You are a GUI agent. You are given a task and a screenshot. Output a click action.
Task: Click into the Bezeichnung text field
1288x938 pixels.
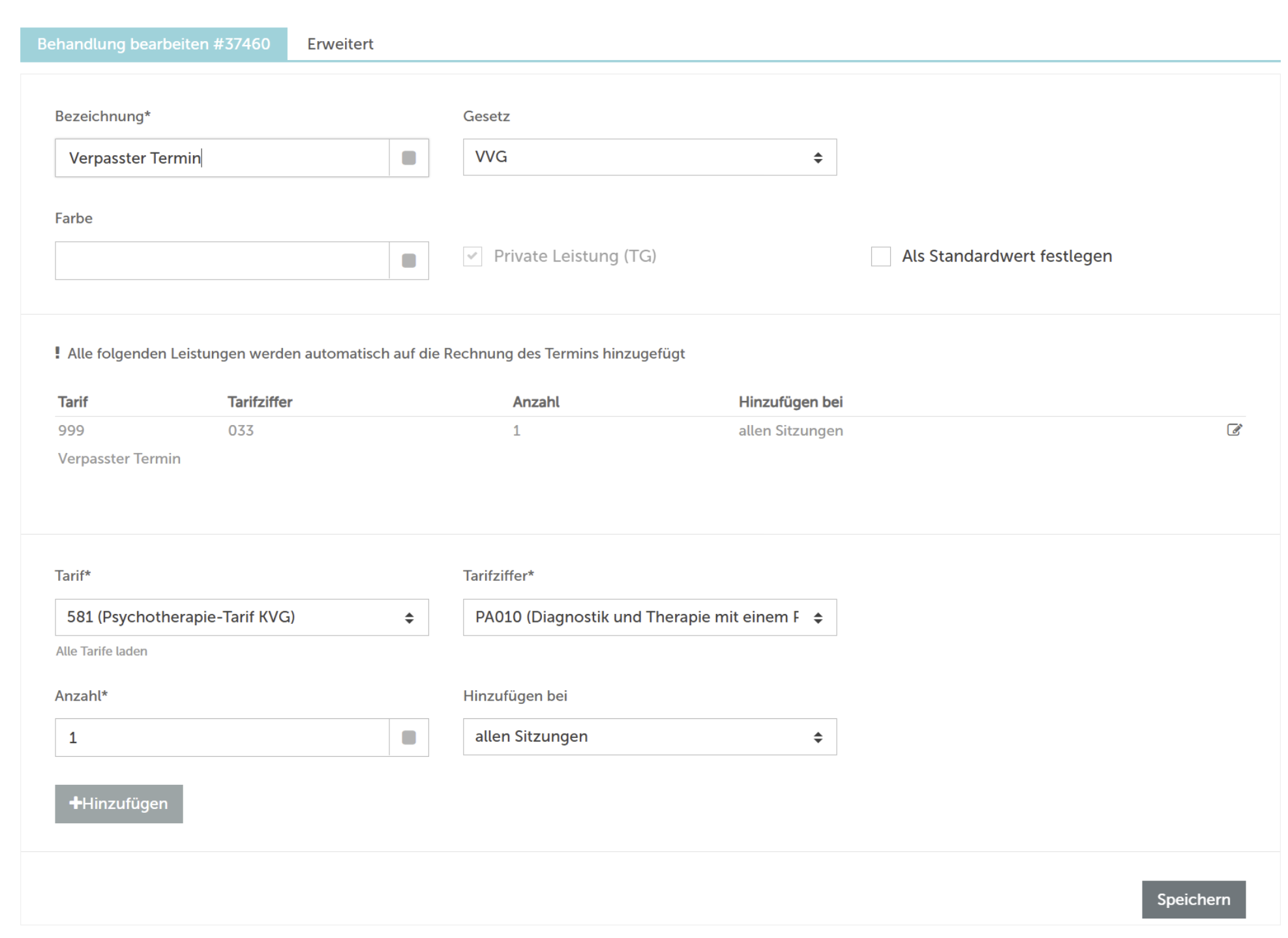pyautogui.click(x=222, y=158)
